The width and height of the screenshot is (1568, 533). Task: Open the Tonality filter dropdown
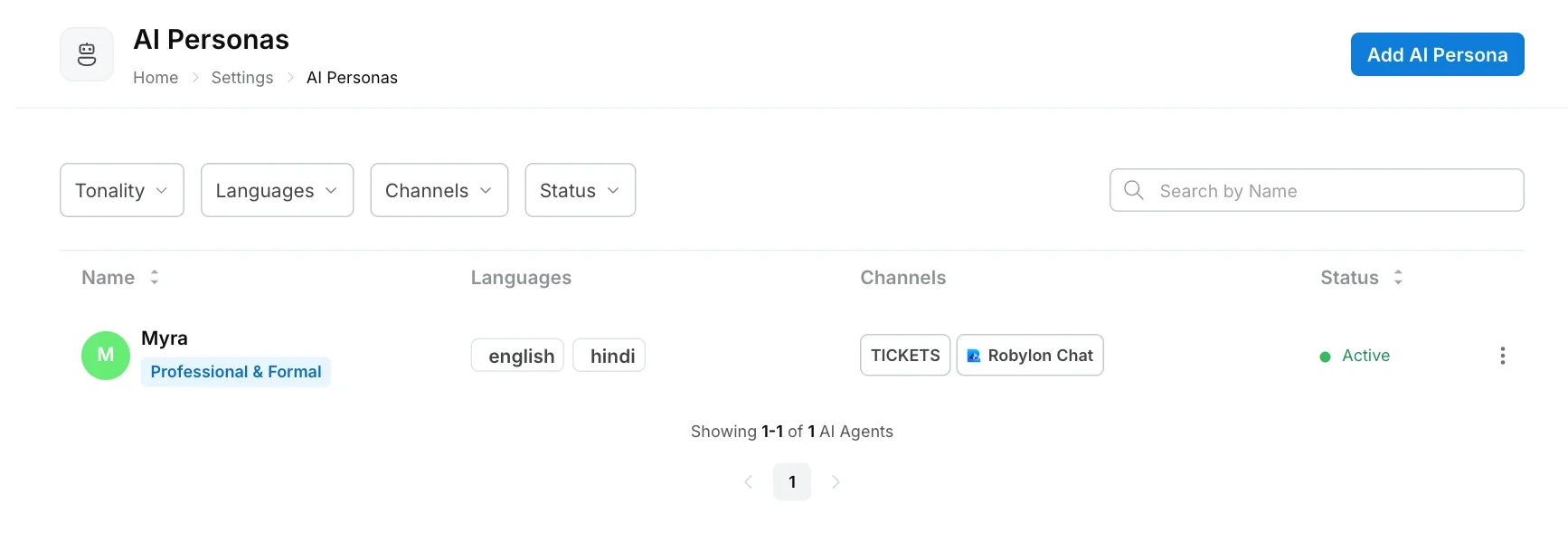tap(122, 190)
